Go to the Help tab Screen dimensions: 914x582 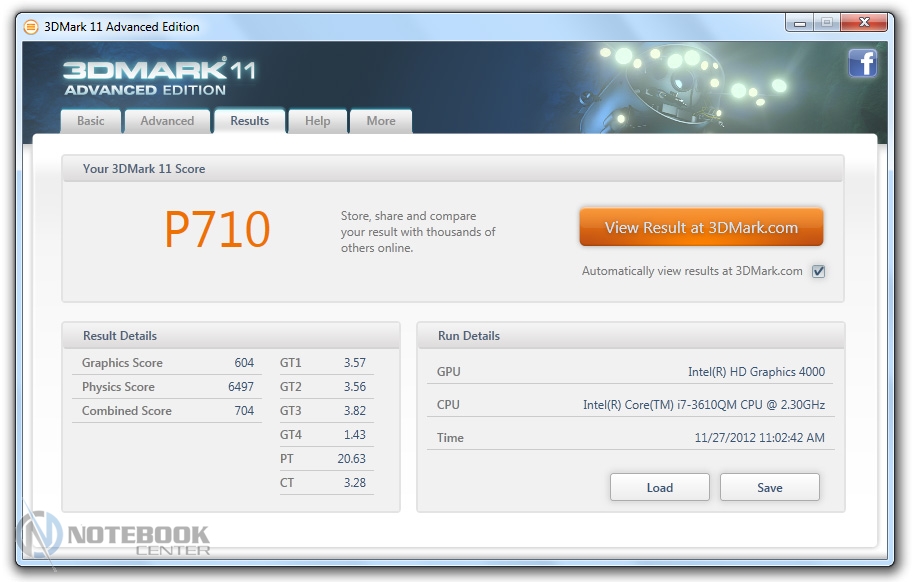click(x=317, y=121)
